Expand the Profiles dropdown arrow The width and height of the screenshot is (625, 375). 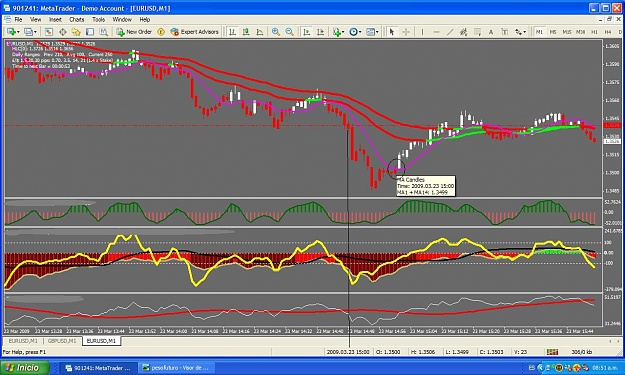(35, 32)
